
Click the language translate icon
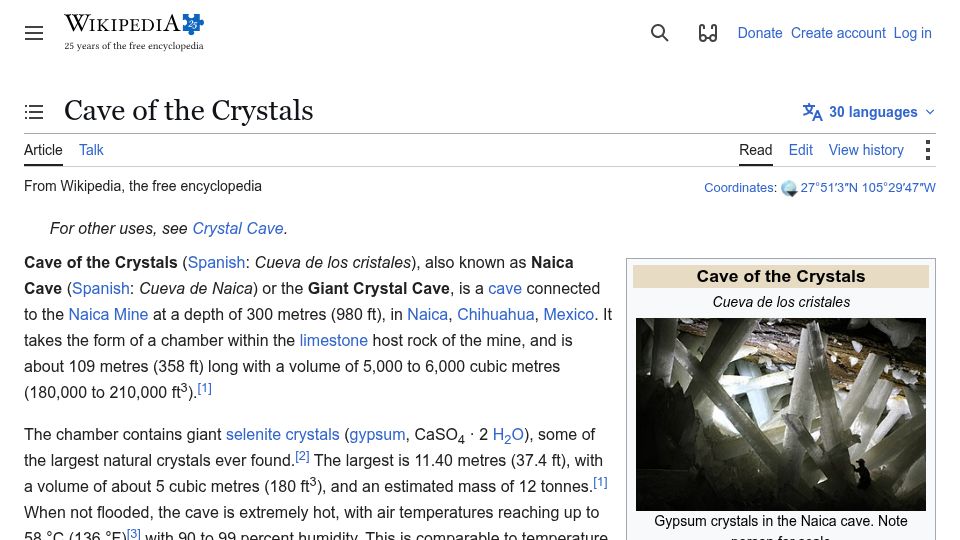click(812, 112)
